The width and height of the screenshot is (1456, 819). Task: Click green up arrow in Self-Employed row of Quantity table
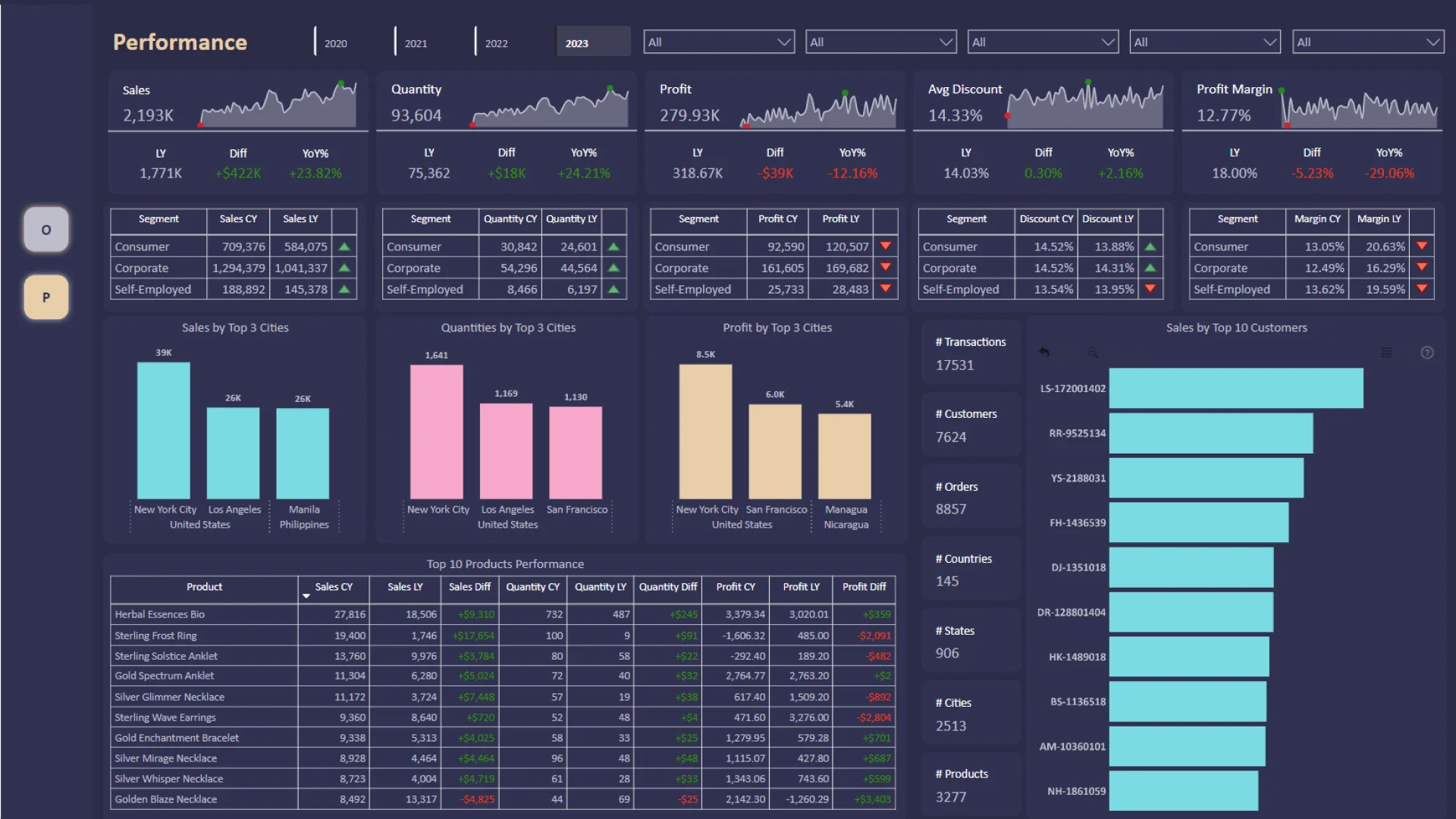pyautogui.click(x=613, y=289)
